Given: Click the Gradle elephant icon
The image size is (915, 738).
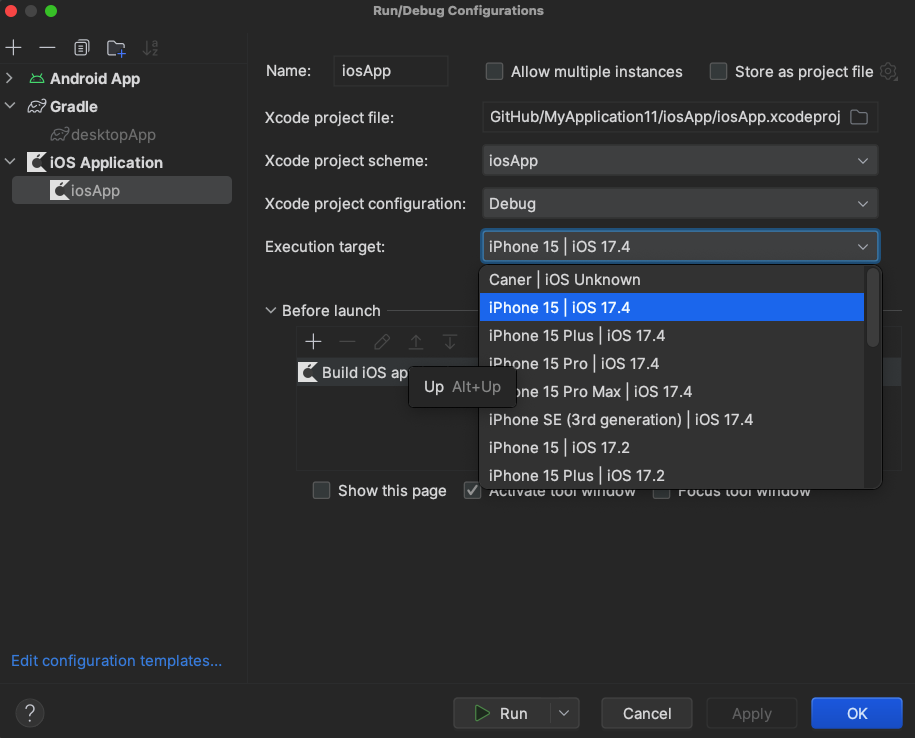Looking at the screenshot, I should pyautogui.click(x=37, y=106).
